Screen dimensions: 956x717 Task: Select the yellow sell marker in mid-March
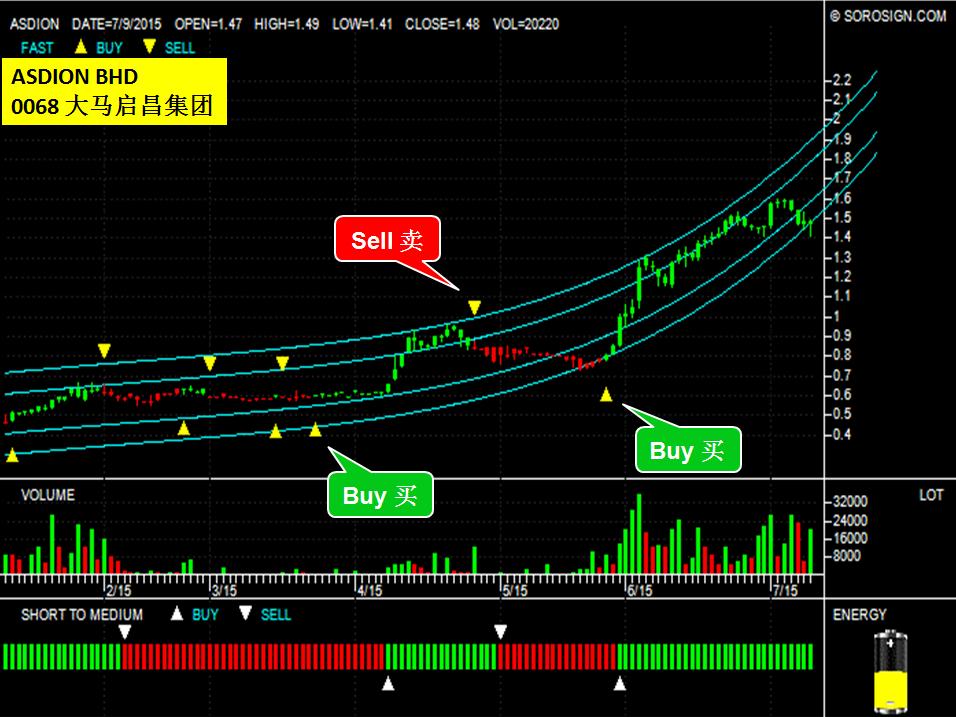click(x=282, y=363)
